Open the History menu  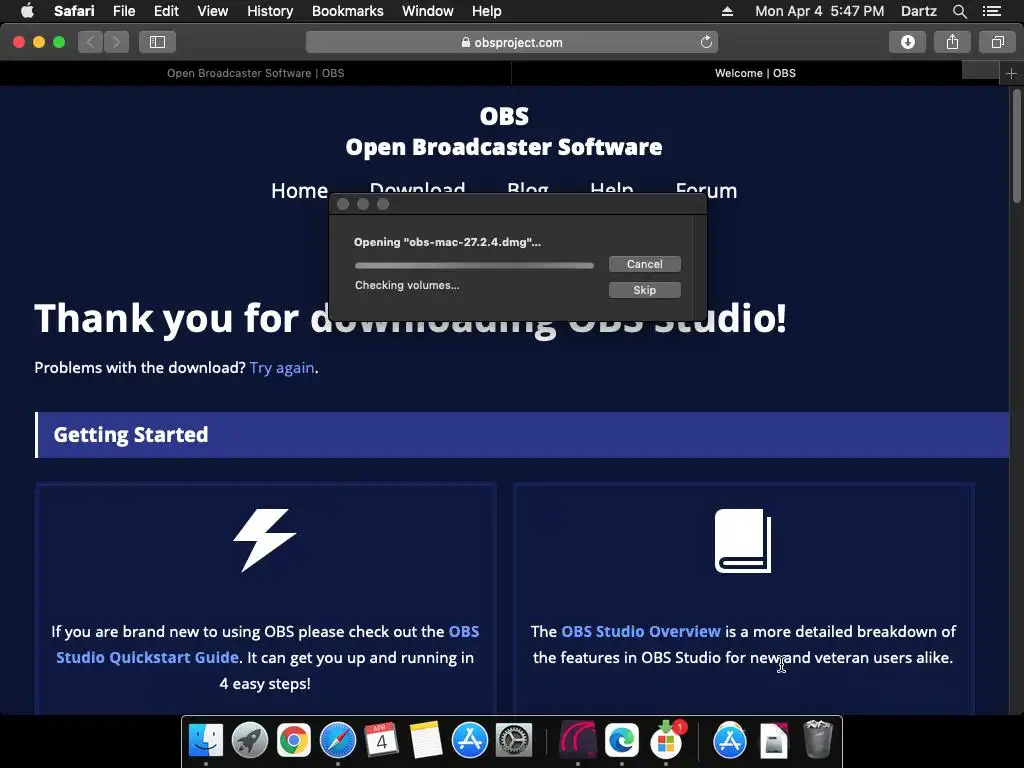click(x=270, y=11)
